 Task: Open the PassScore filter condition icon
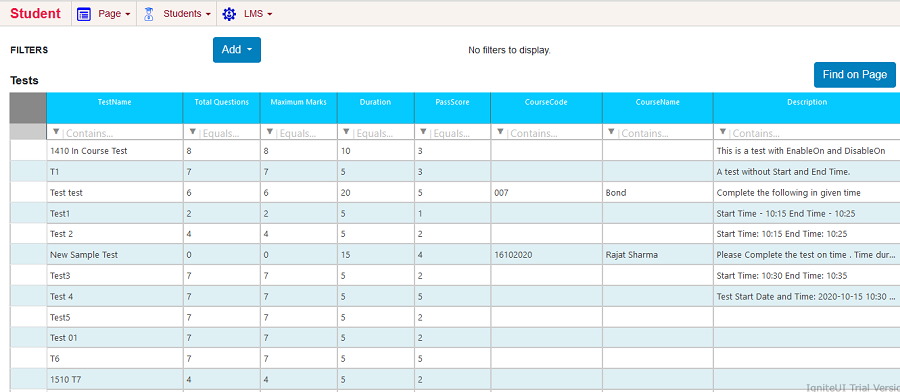click(423, 132)
